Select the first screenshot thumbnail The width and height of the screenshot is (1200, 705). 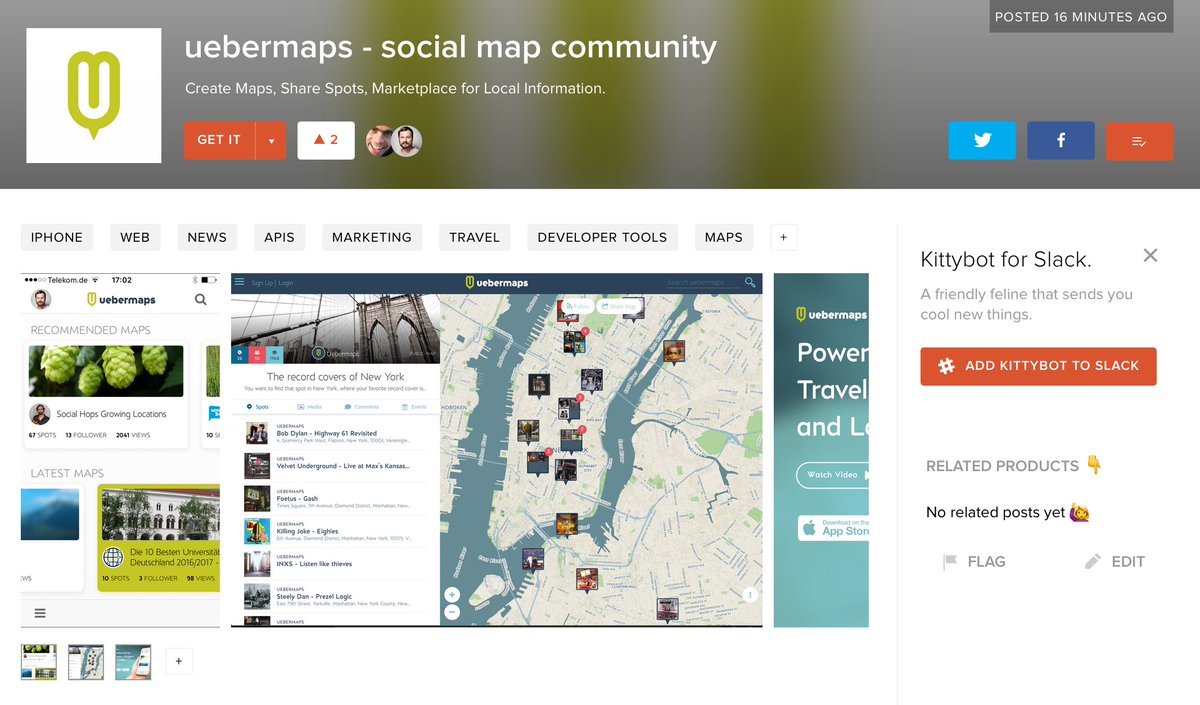(x=39, y=662)
